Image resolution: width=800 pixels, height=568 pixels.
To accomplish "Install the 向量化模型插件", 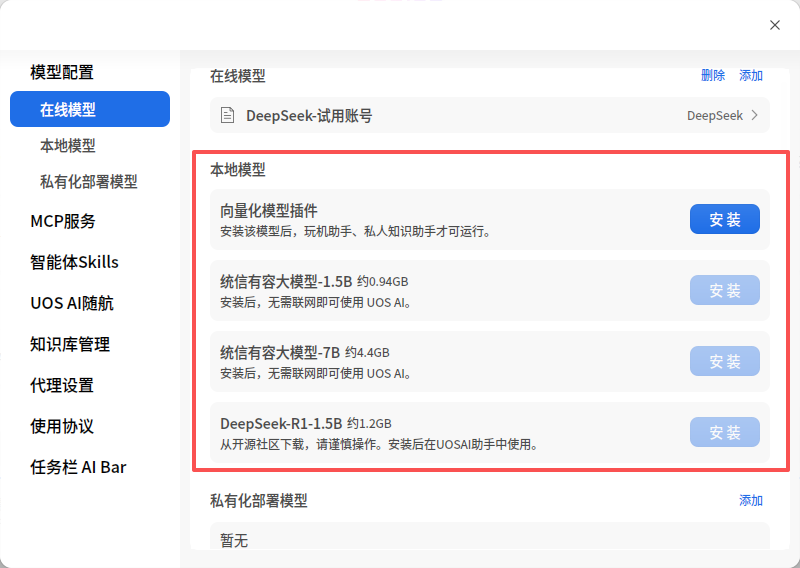I will [x=724, y=219].
